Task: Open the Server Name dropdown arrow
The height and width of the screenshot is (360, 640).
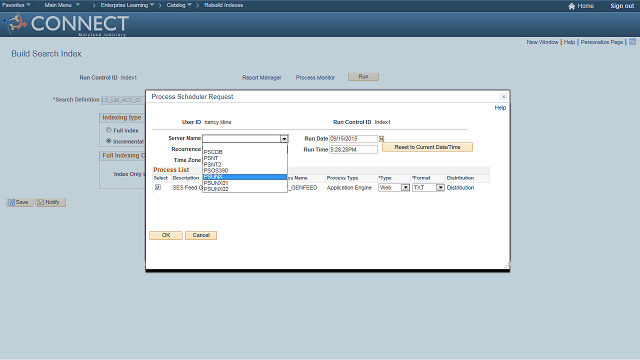Action: pyautogui.click(x=284, y=139)
